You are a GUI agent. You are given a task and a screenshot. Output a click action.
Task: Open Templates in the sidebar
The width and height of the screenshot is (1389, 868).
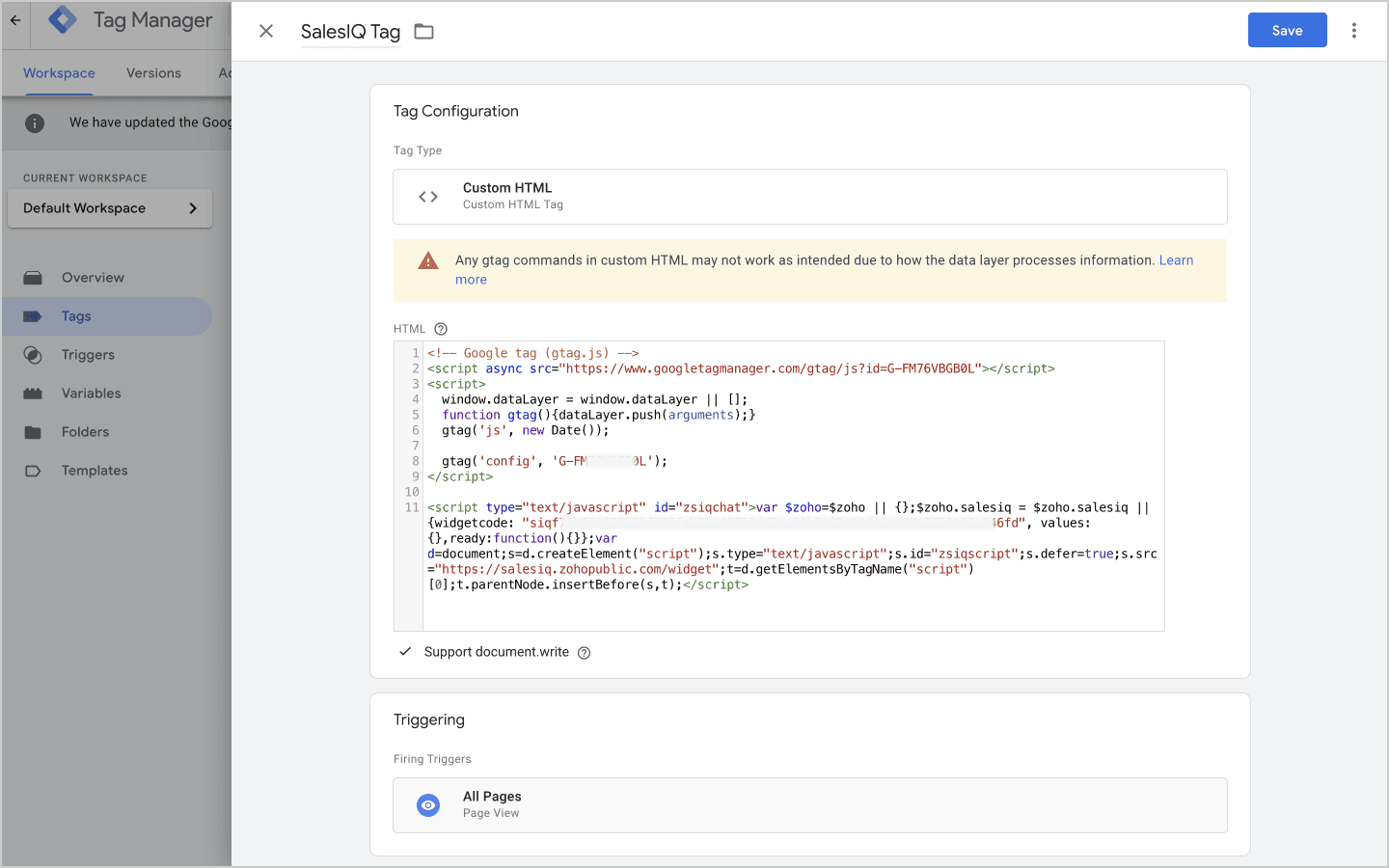click(95, 471)
